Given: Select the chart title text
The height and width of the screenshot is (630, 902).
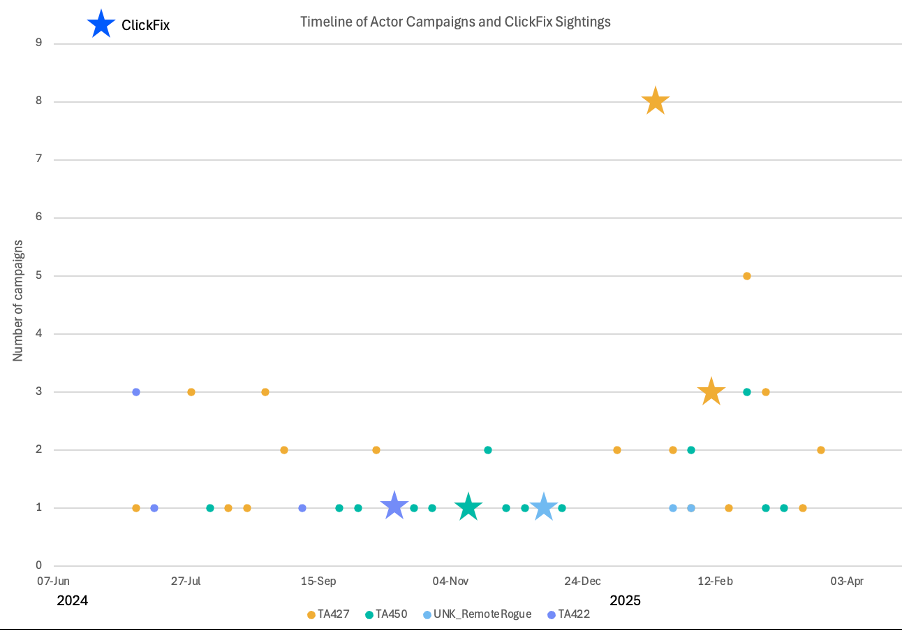Looking at the screenshot, I should tap(455, 22).
